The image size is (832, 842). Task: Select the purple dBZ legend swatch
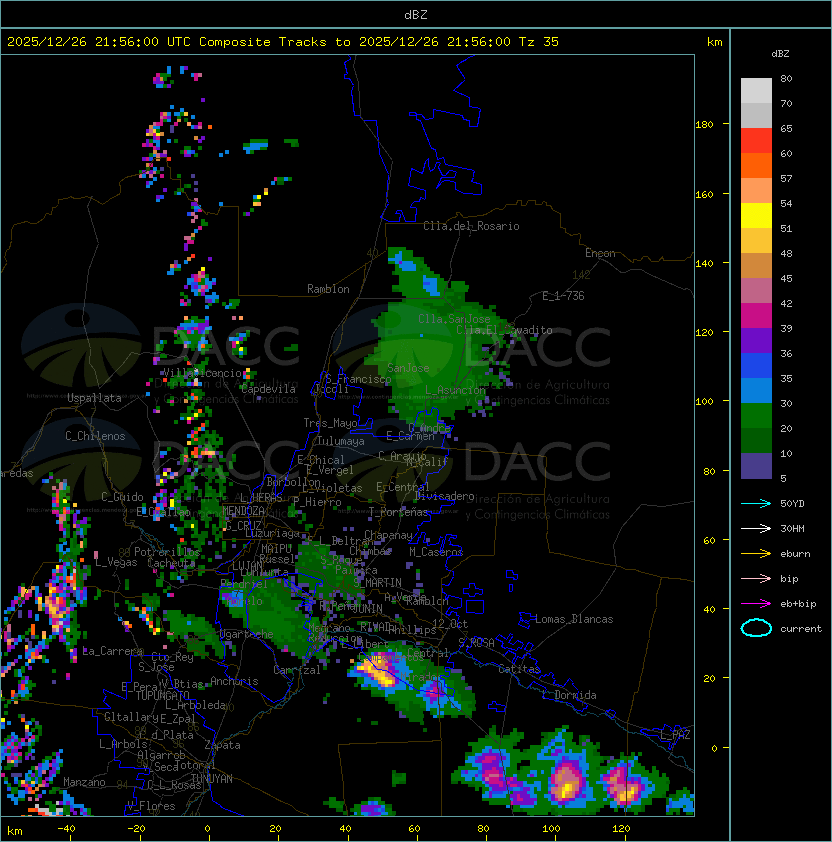click(x=756, y=340)
